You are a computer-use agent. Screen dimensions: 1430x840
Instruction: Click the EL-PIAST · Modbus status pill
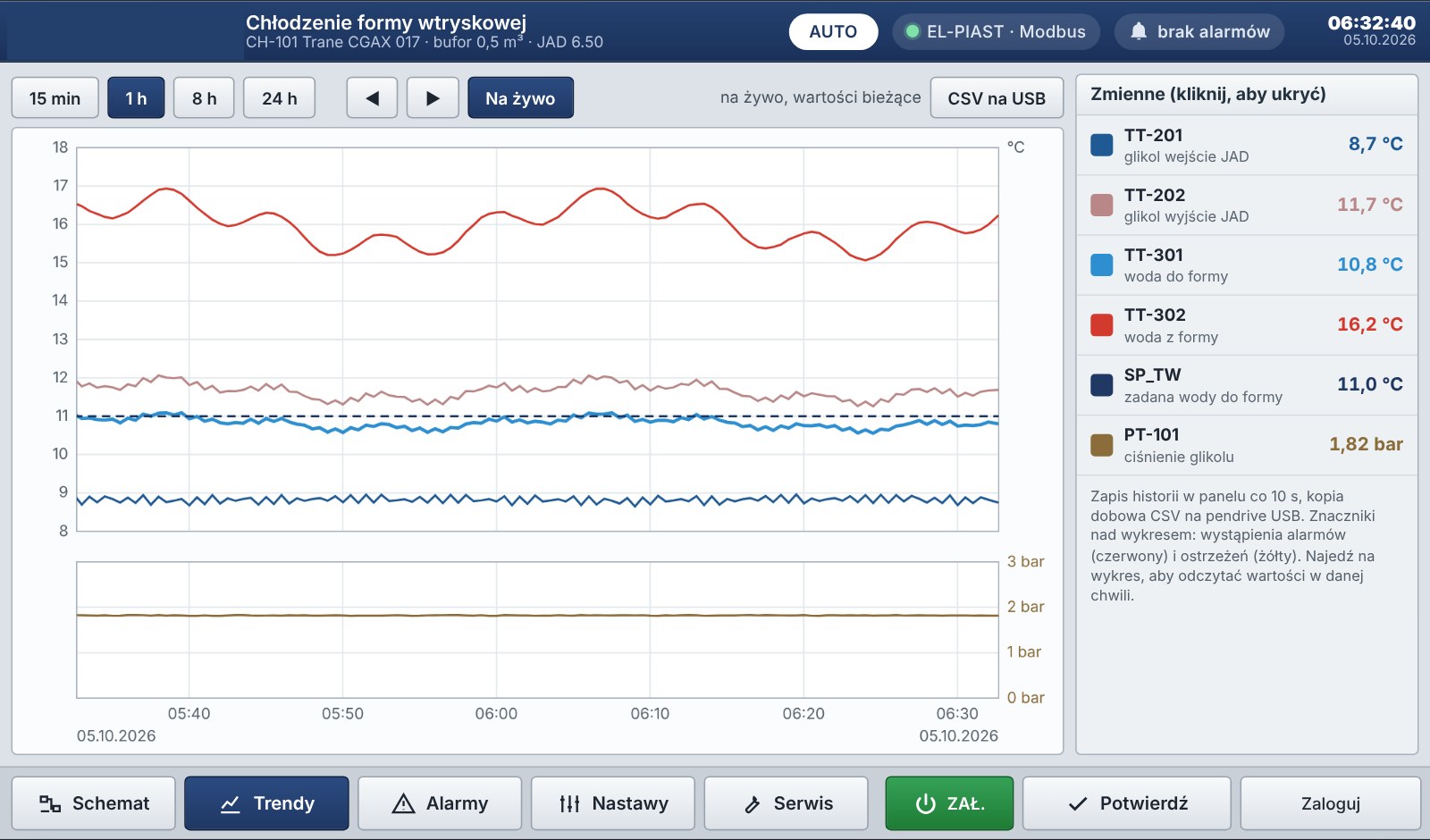pos(997,31)
